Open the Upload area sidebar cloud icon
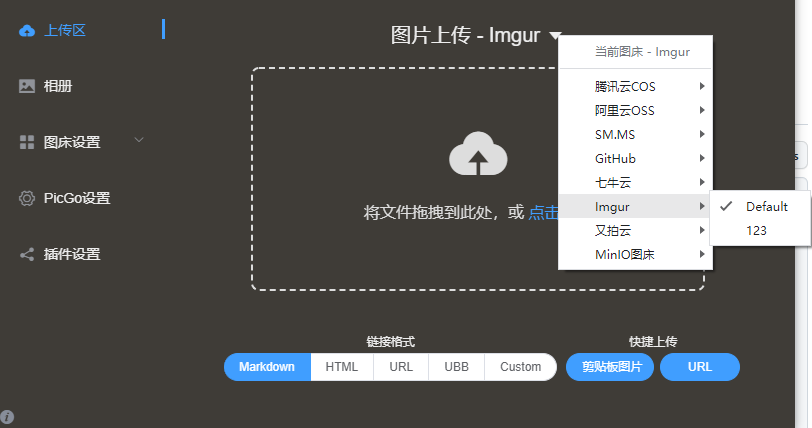Image resolution: width=812 pixels, height=428 pixels. click(x=27, y=30)
